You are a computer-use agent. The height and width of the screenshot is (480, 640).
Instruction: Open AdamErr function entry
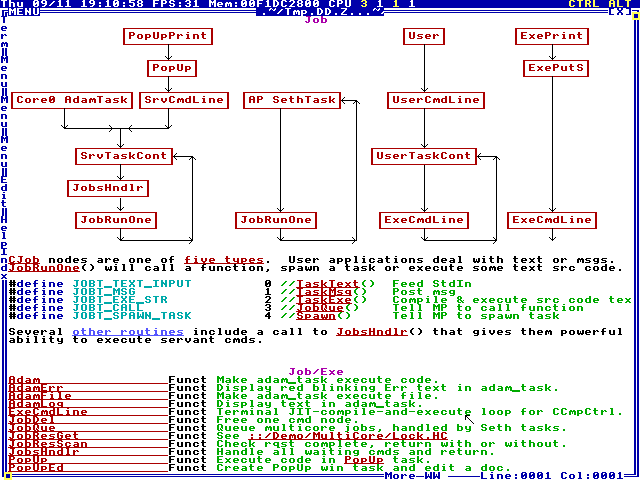[88, 388]
